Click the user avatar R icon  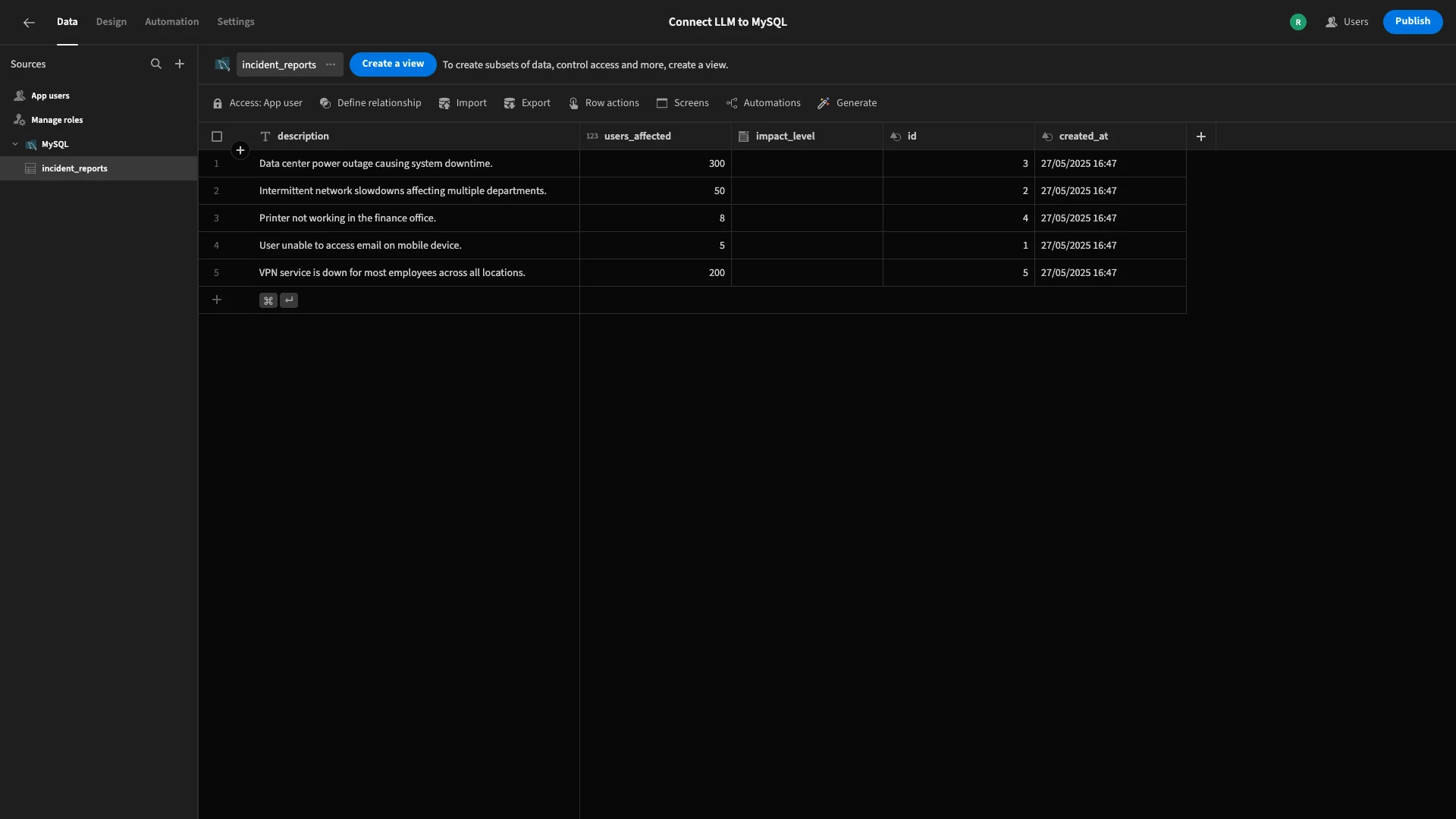[1298, 23]
